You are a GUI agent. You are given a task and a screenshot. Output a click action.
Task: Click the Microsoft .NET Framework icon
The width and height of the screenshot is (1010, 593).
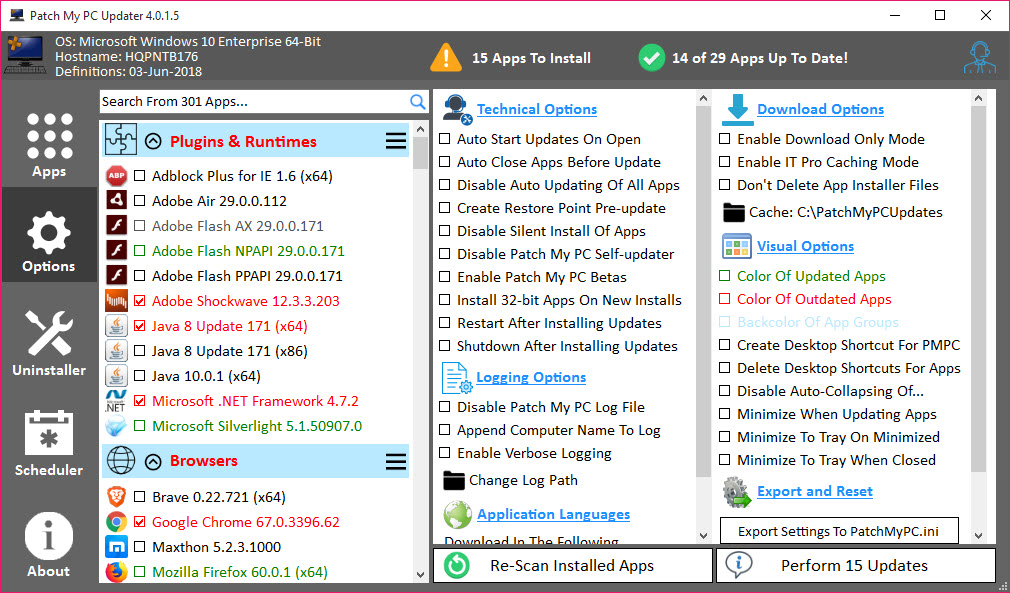click(x=117, y=401)
